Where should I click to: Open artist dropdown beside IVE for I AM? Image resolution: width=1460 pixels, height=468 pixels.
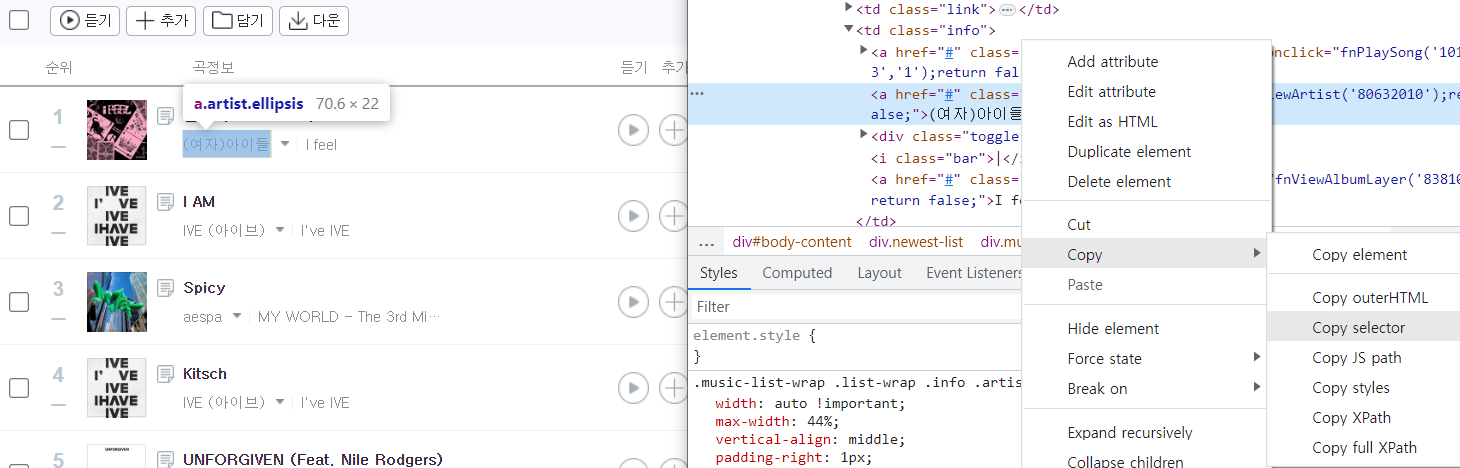280,230
